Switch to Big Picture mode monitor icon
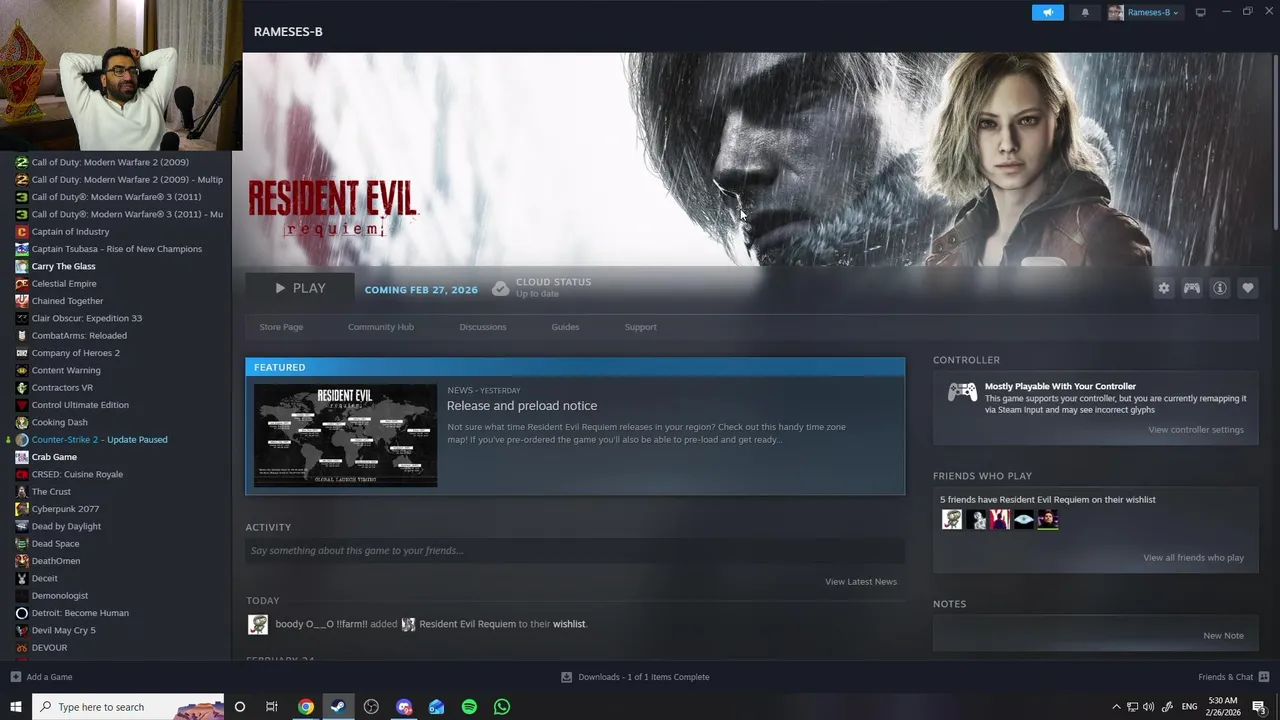 (1200, 12)
